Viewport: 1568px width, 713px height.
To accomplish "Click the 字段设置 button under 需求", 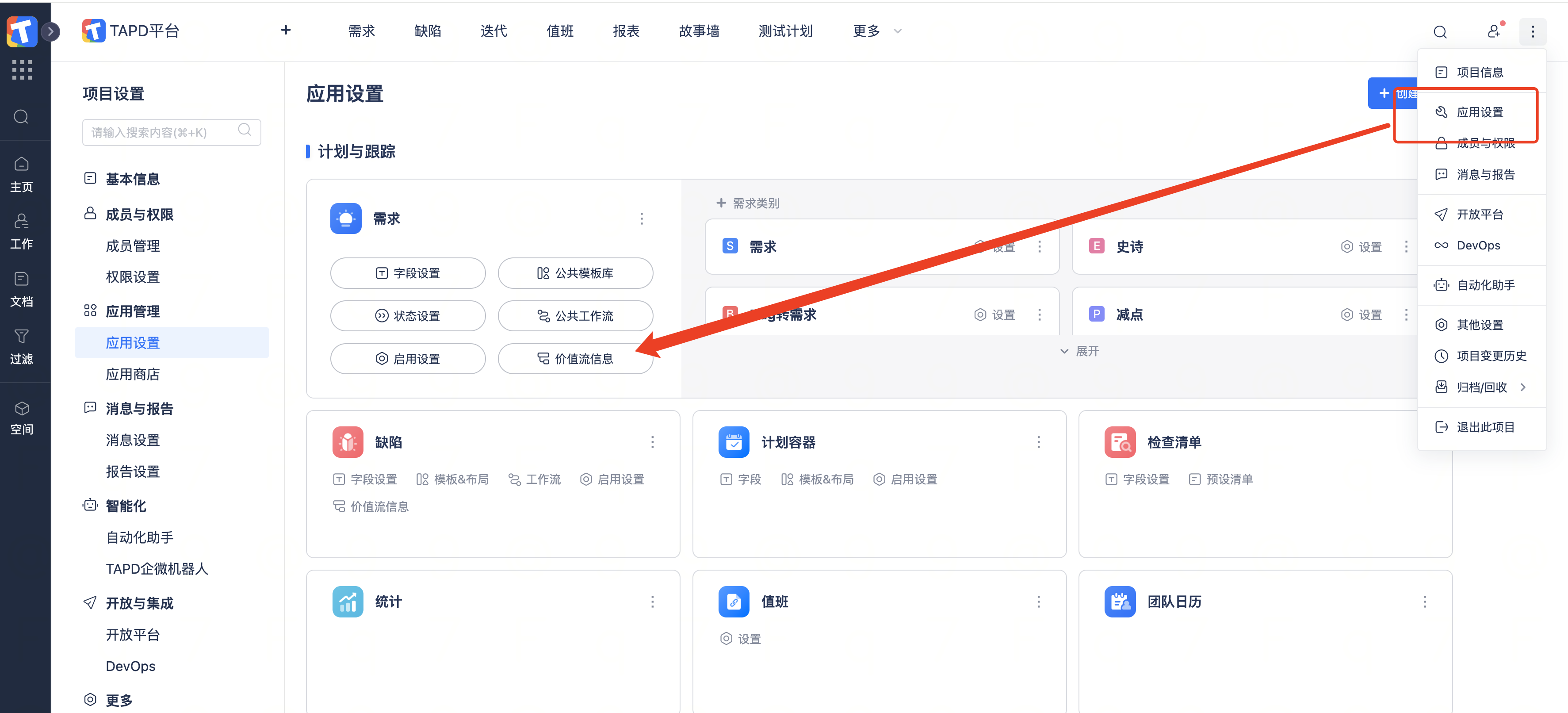I will tap(408, 273).
